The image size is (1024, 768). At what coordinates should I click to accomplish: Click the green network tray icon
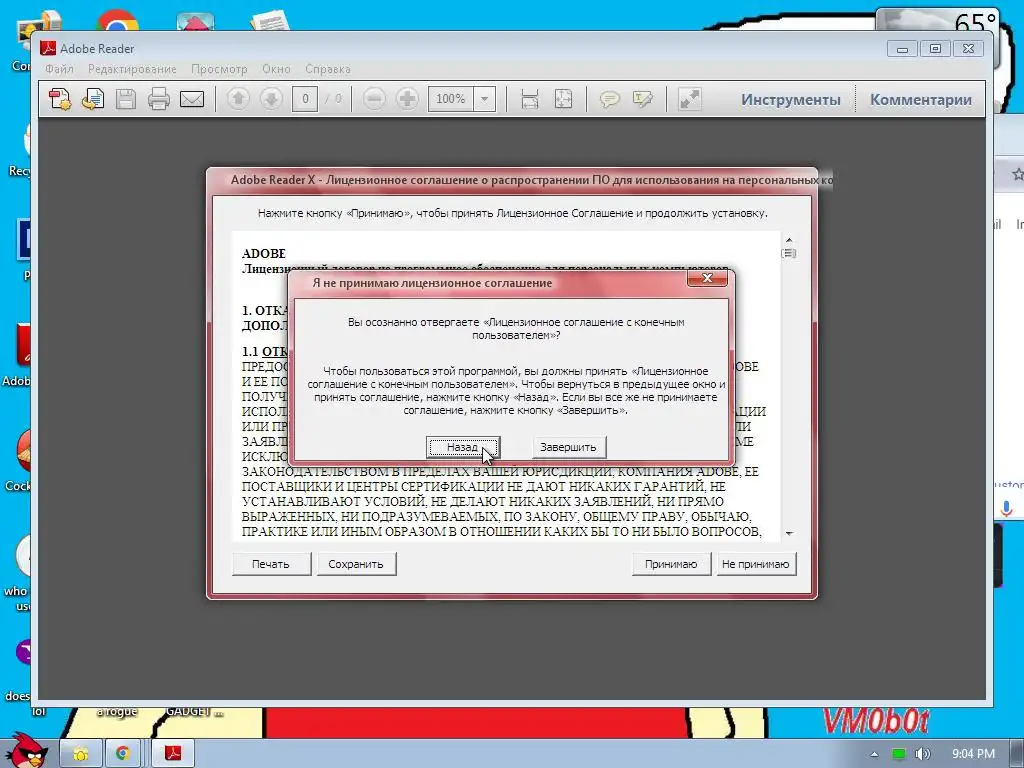coord(899,754)
